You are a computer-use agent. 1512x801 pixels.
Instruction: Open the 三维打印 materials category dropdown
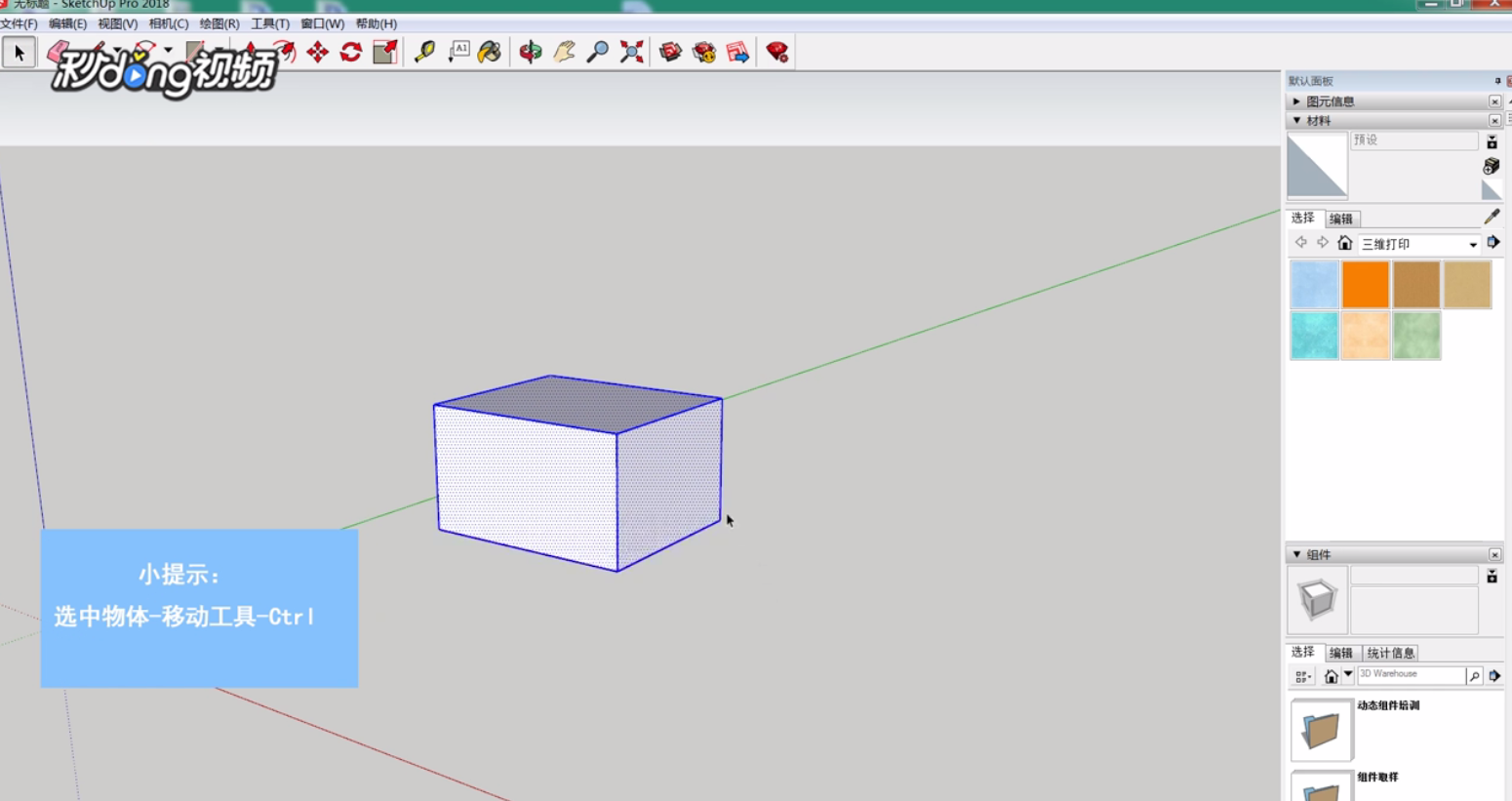click(1473, 244)
